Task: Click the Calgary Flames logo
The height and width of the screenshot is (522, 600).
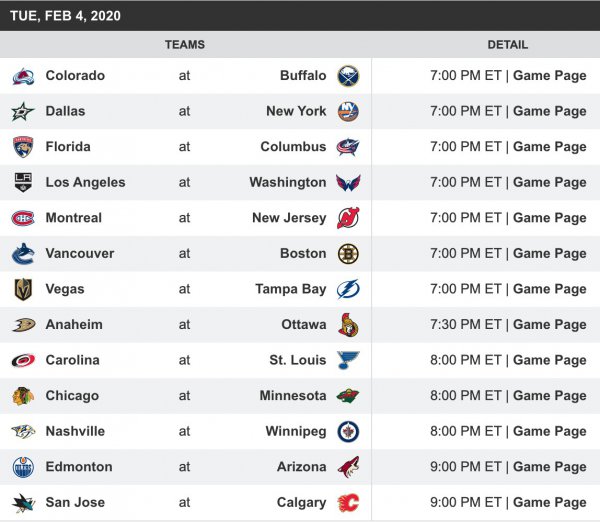Action: [x=348, y=503]
